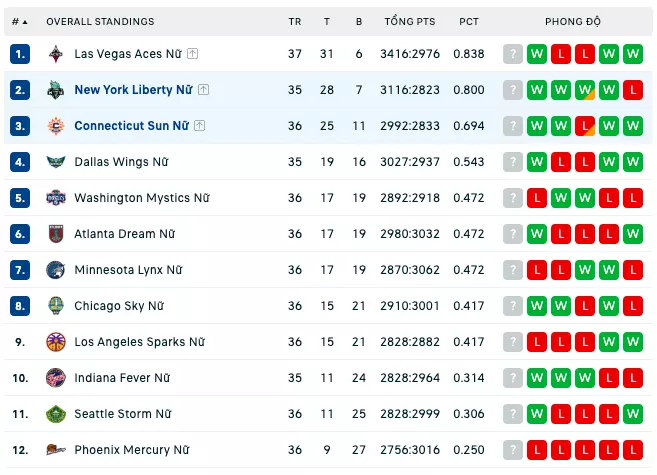Click the Washington Mystics team logo
Image resolution: width=657 pixels, height=475 pixels.
click(55, 198)
